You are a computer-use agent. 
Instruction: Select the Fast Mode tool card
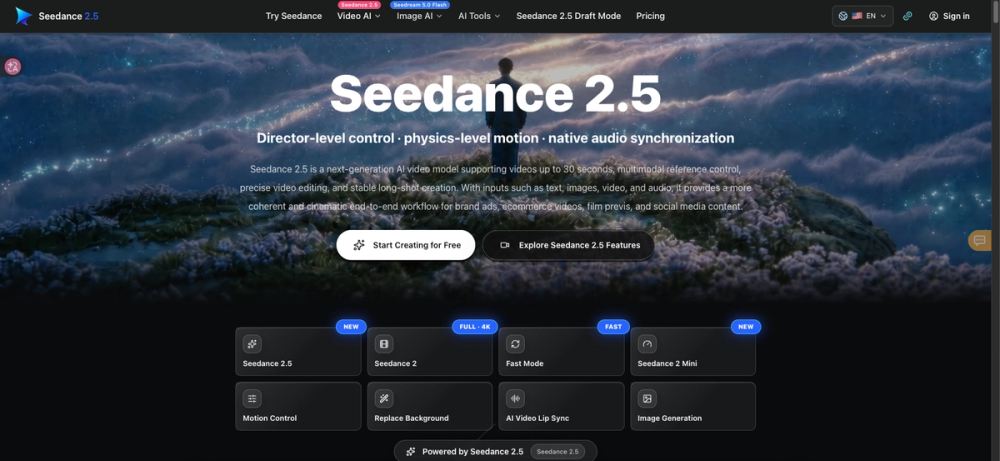pyautogui.click(x=561, y=351)
